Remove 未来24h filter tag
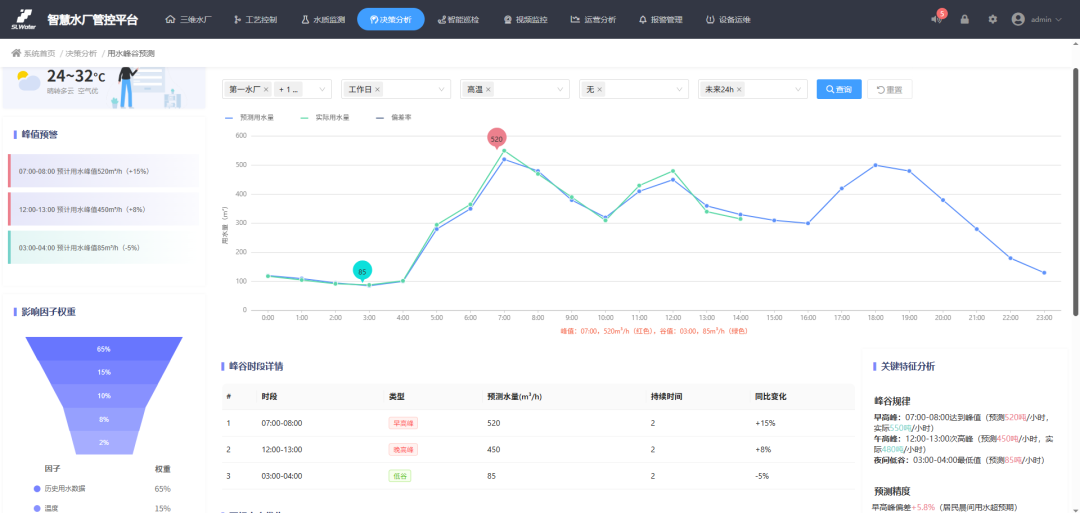Viewport: 1080px width, 513px height. click(739, 90)
